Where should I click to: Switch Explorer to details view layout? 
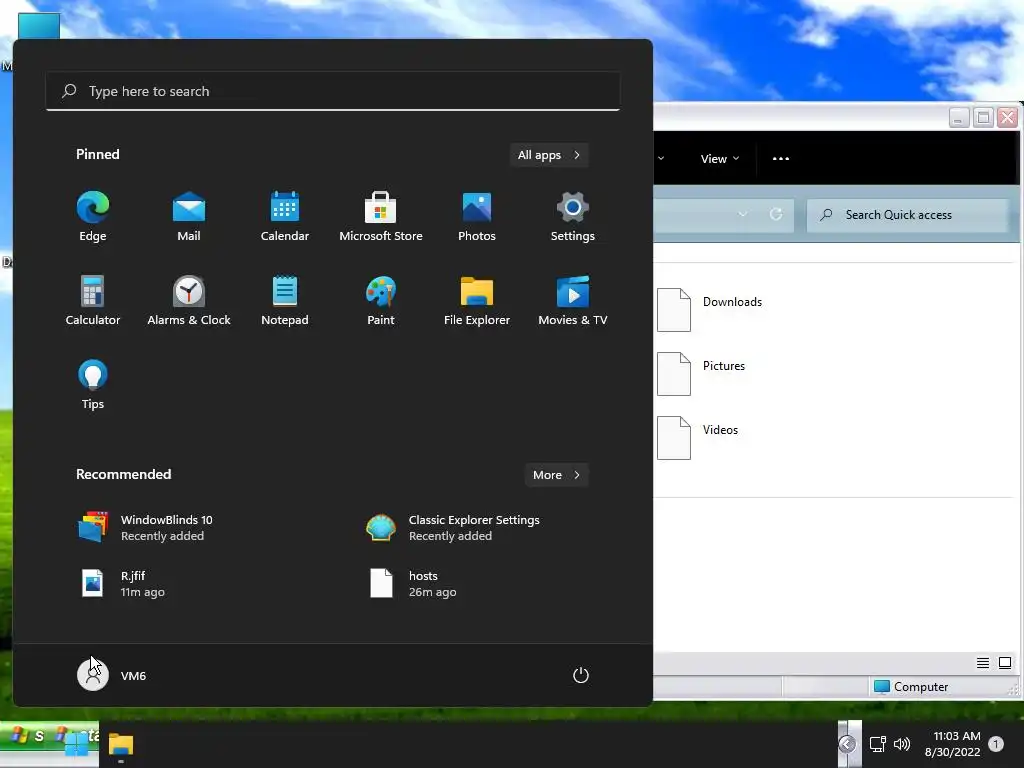pos(982,663)
